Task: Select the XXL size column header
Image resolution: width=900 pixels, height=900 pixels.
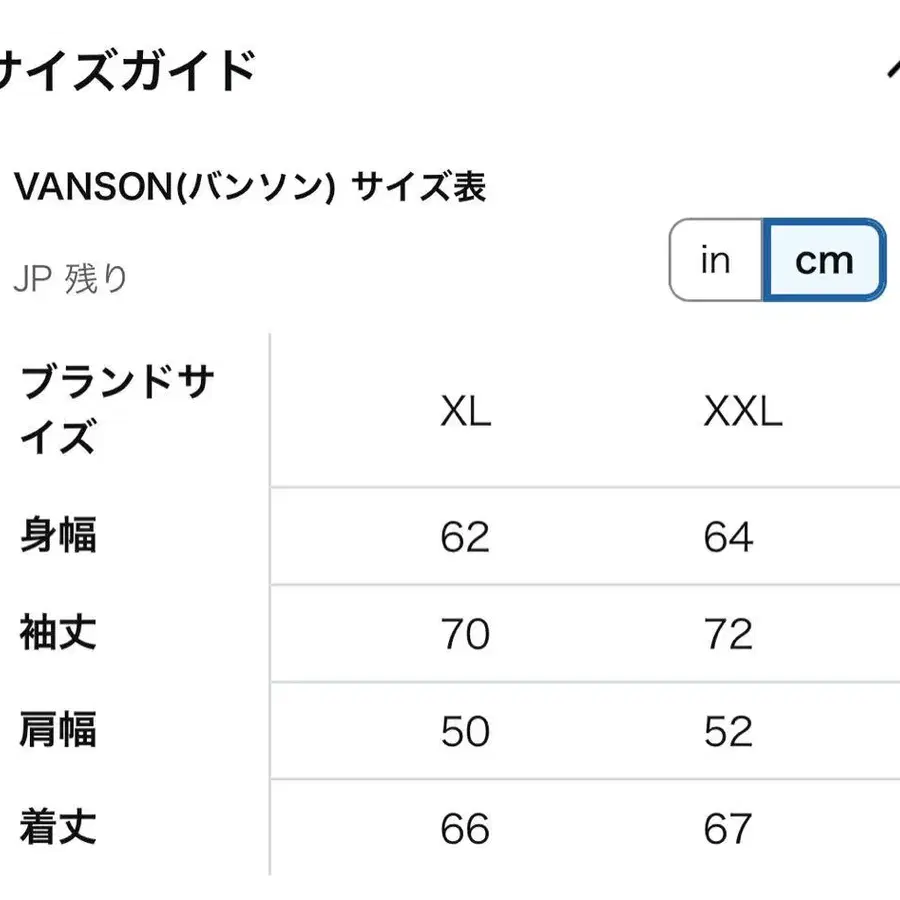Action: coord(743,412)
